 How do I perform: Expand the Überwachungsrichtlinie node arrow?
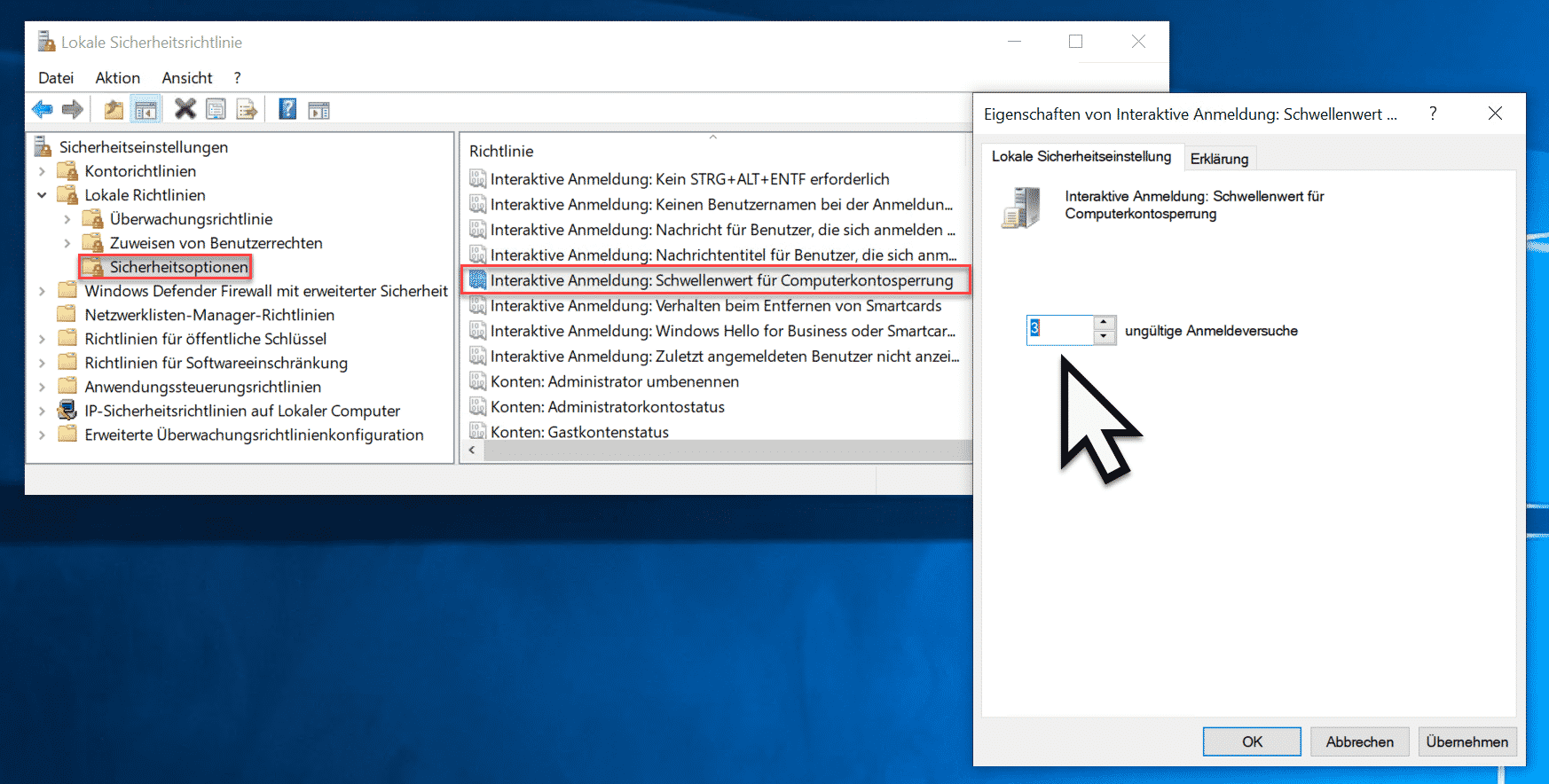(x=67, y=219)
